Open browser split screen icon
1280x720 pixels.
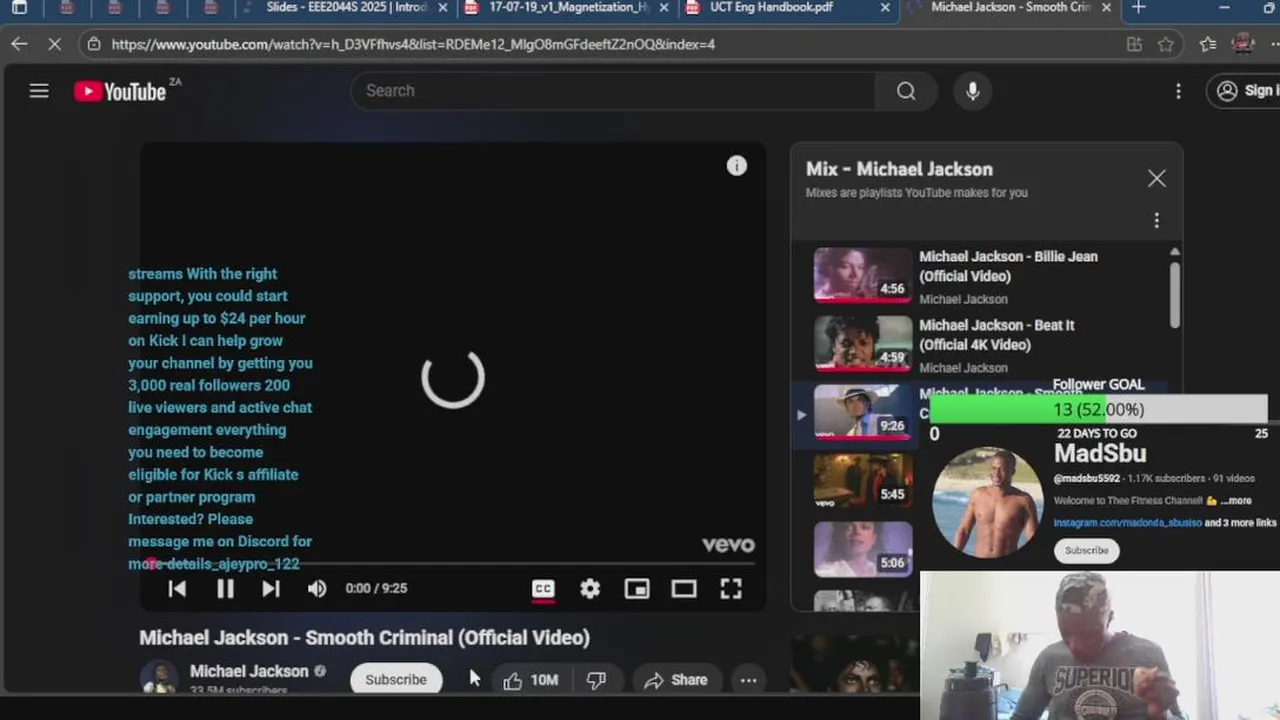(1134, 44)
